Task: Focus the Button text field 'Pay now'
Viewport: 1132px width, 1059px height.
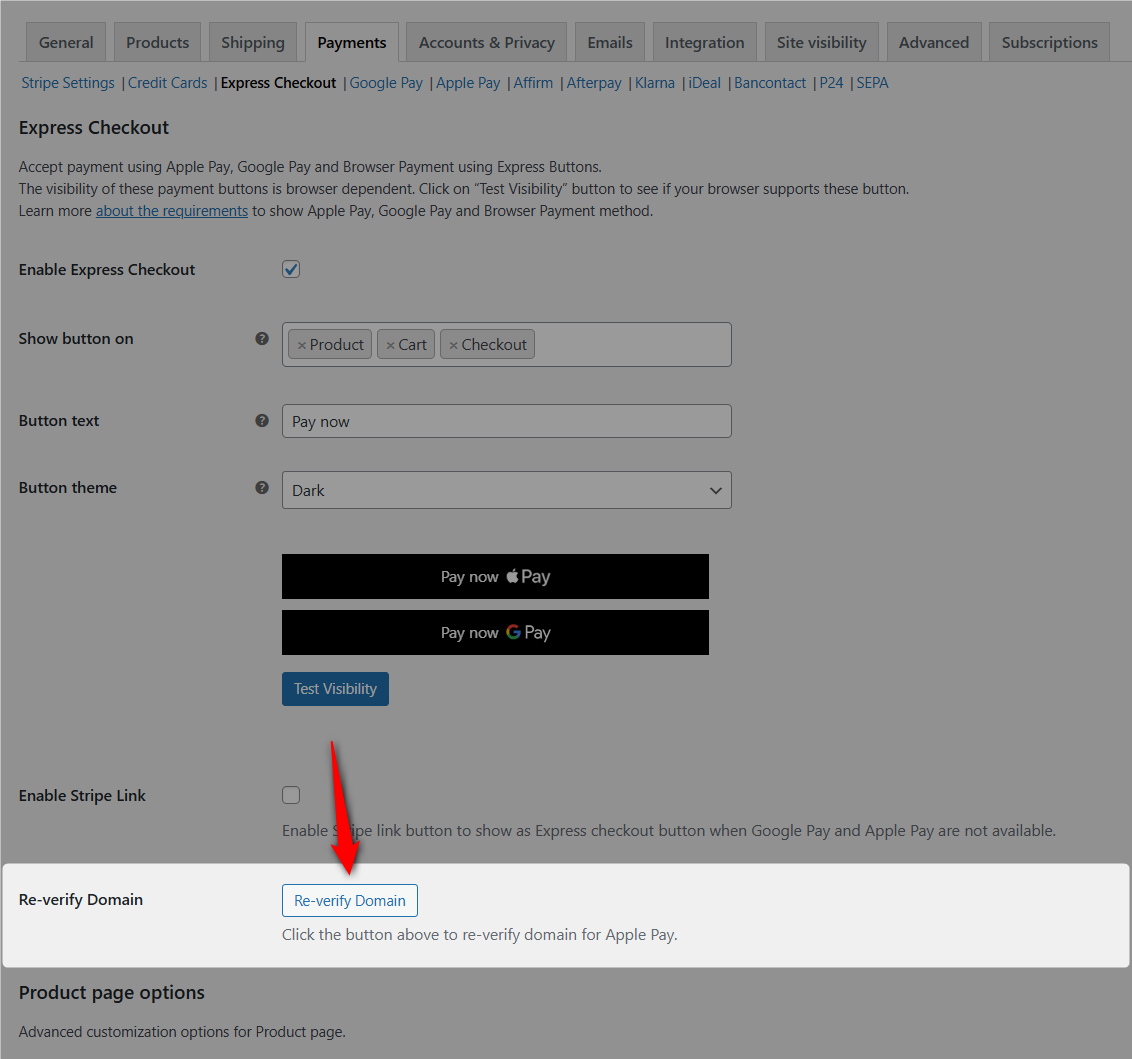Action: (x=507, y=421)
